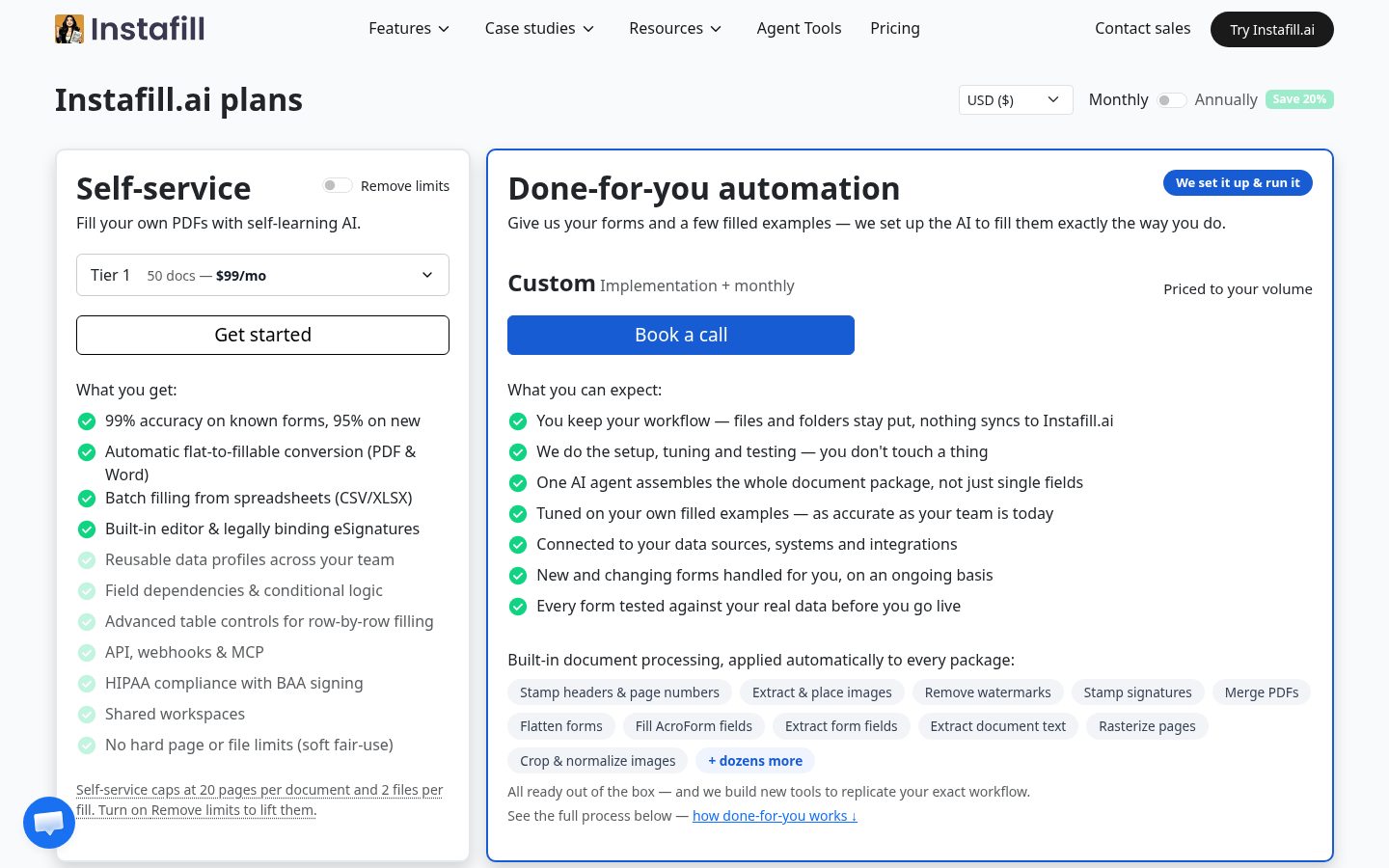
Task: Click checkmark icon beside Automatic flat-to-fillable conversion
Action: (87, 452)
